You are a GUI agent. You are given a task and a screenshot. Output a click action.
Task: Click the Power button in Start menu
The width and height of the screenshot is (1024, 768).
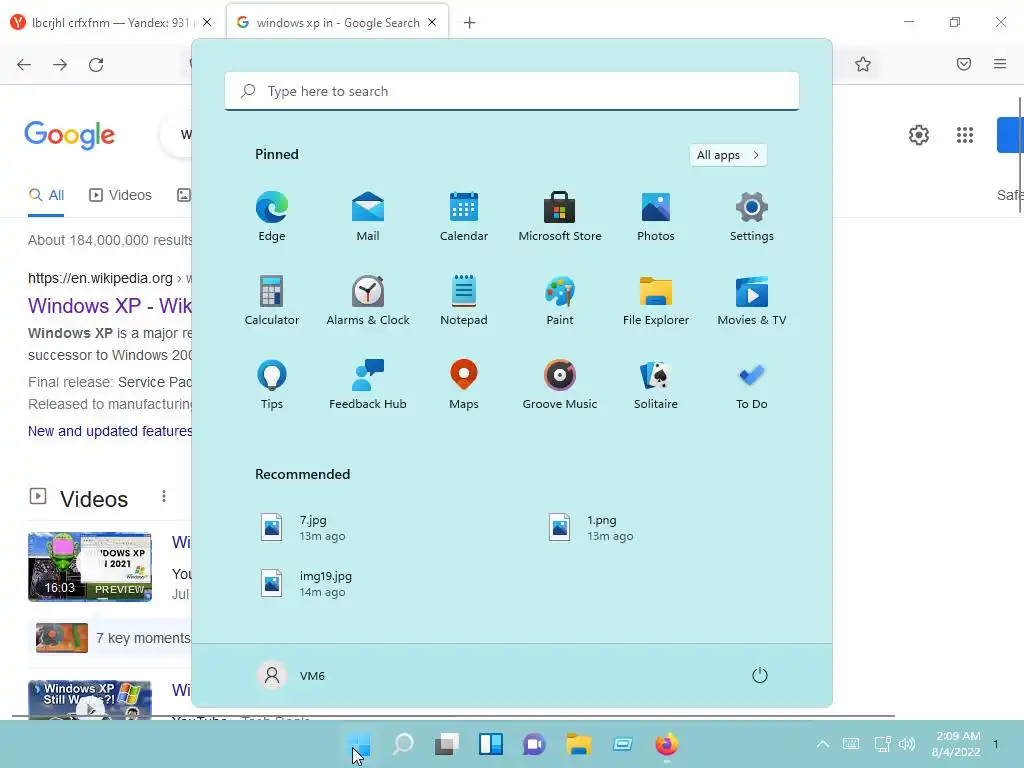coord(760,675)
